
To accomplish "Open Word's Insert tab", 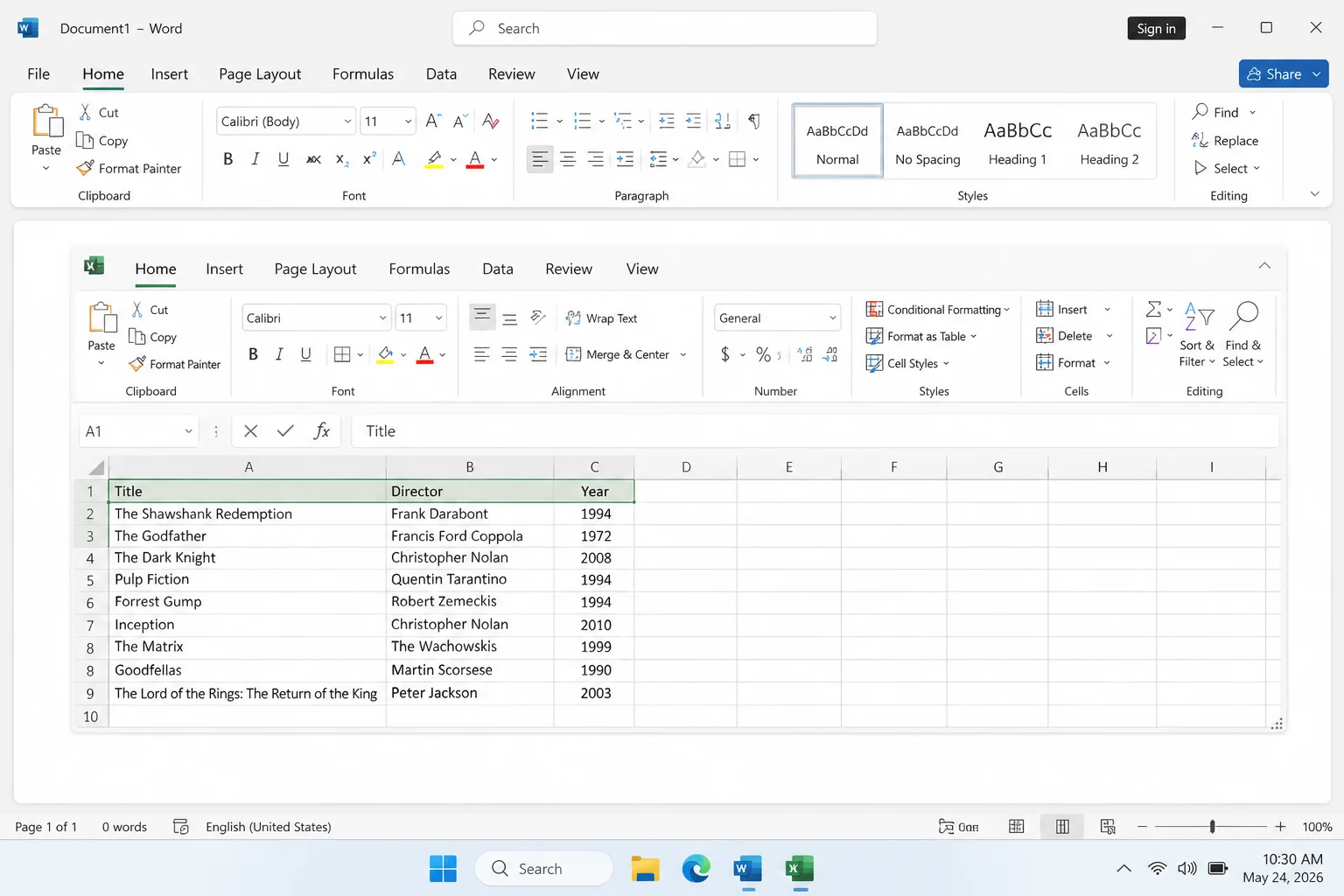I will coord(169,73).
